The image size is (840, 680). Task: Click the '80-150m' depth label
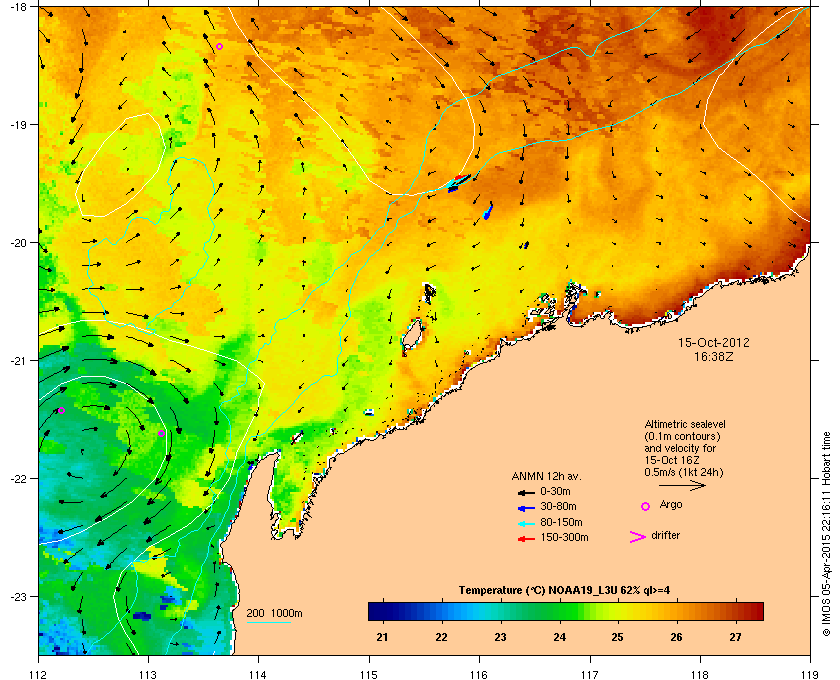[561, 522]
